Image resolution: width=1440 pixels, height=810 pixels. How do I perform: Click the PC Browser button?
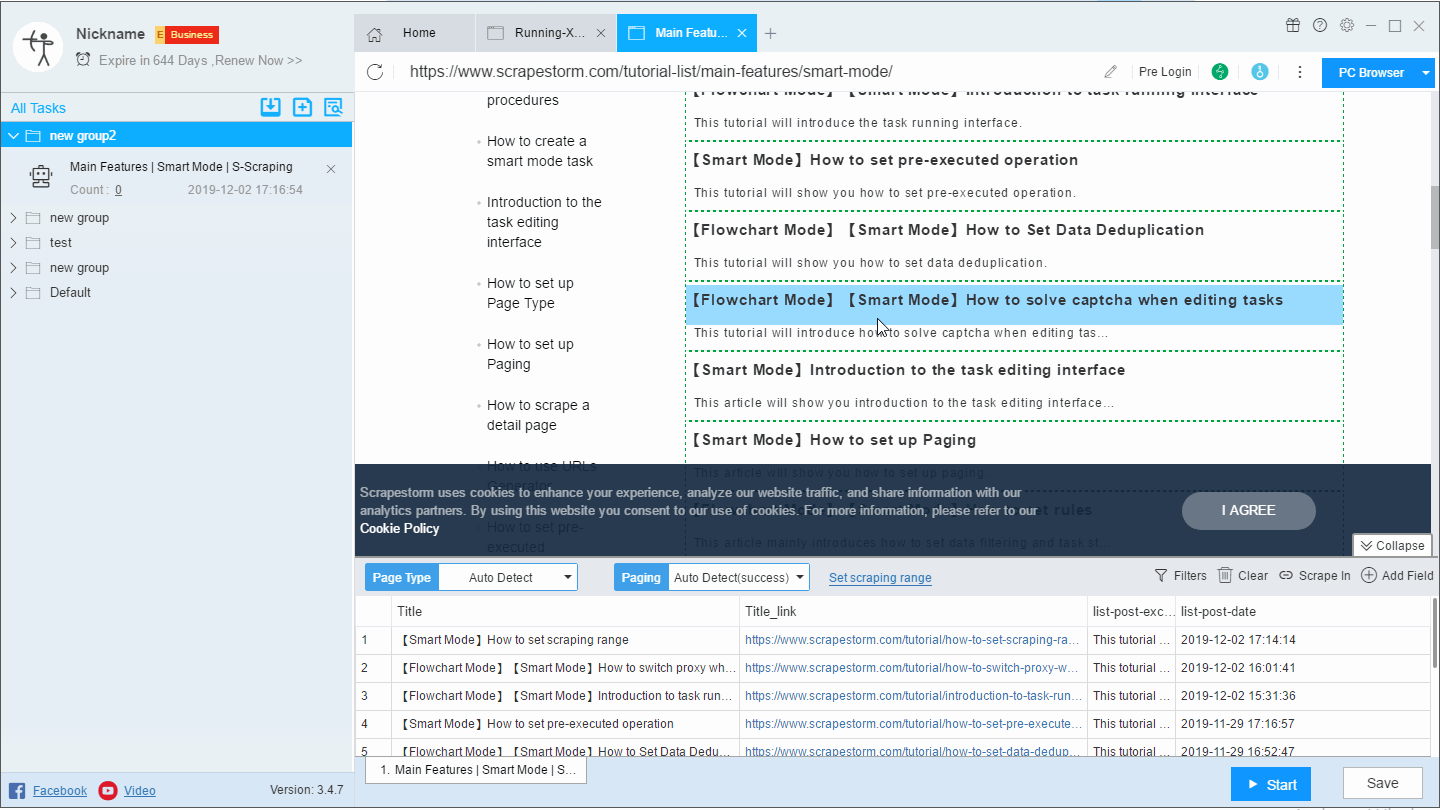point(1370,73)
